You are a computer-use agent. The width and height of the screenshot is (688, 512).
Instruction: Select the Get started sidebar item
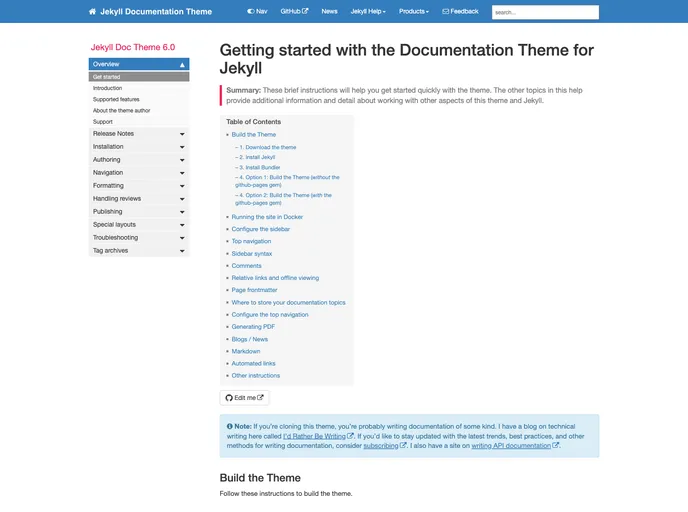click(139, 77)
